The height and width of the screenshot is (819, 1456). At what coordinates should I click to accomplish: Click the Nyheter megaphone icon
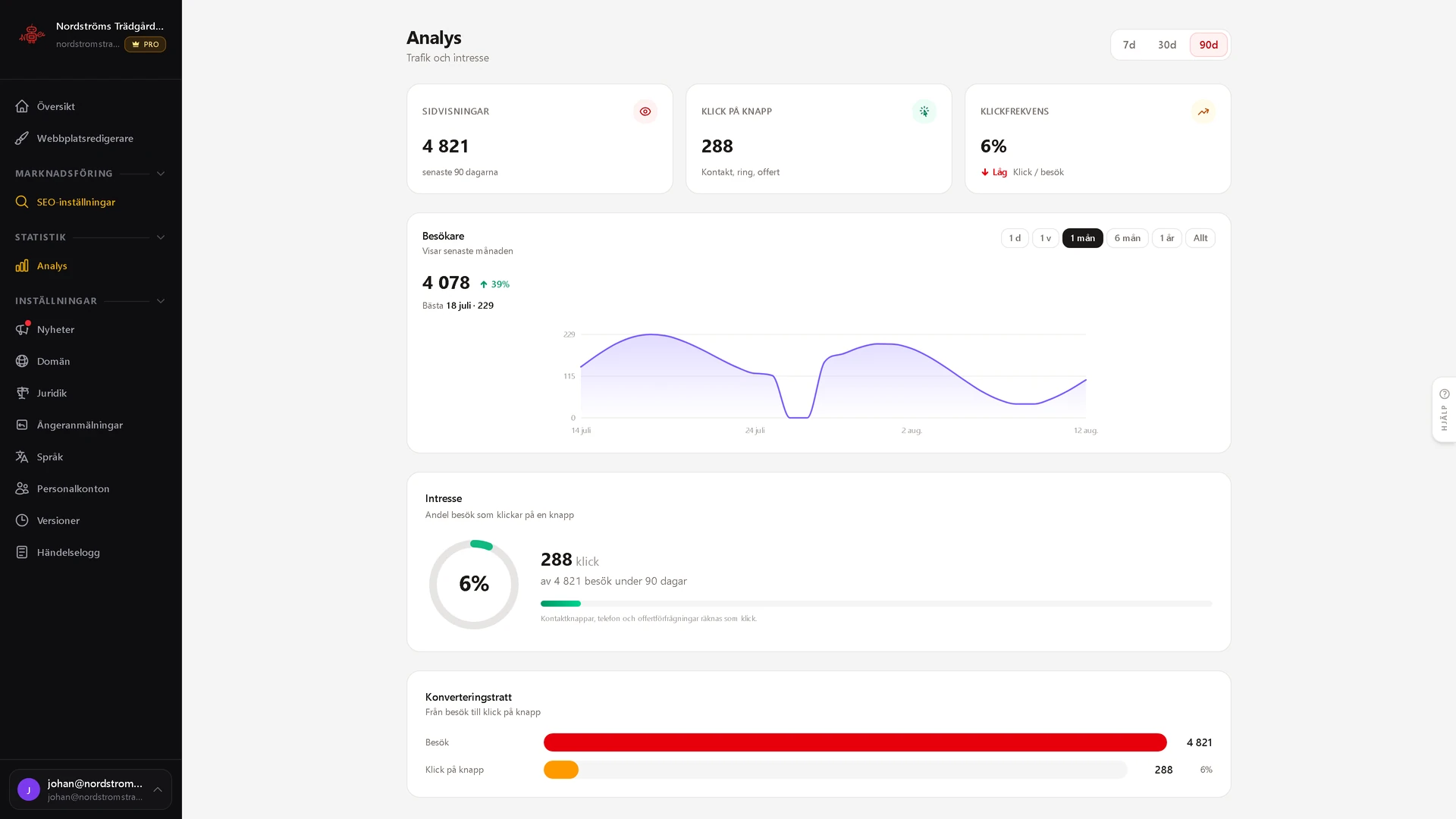tap(22, 329)
